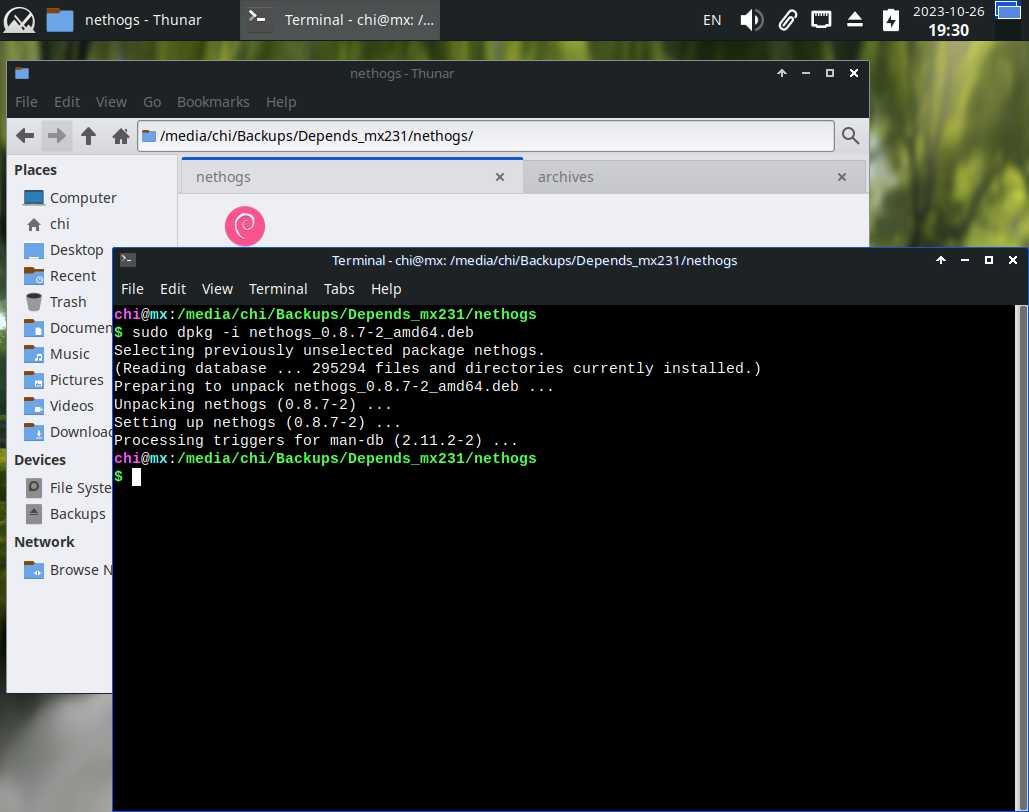Image resolution: width=1029 pixels, height=812 pixels.
Task: Click network connection tray icon
Action: [x=820, y=20]
